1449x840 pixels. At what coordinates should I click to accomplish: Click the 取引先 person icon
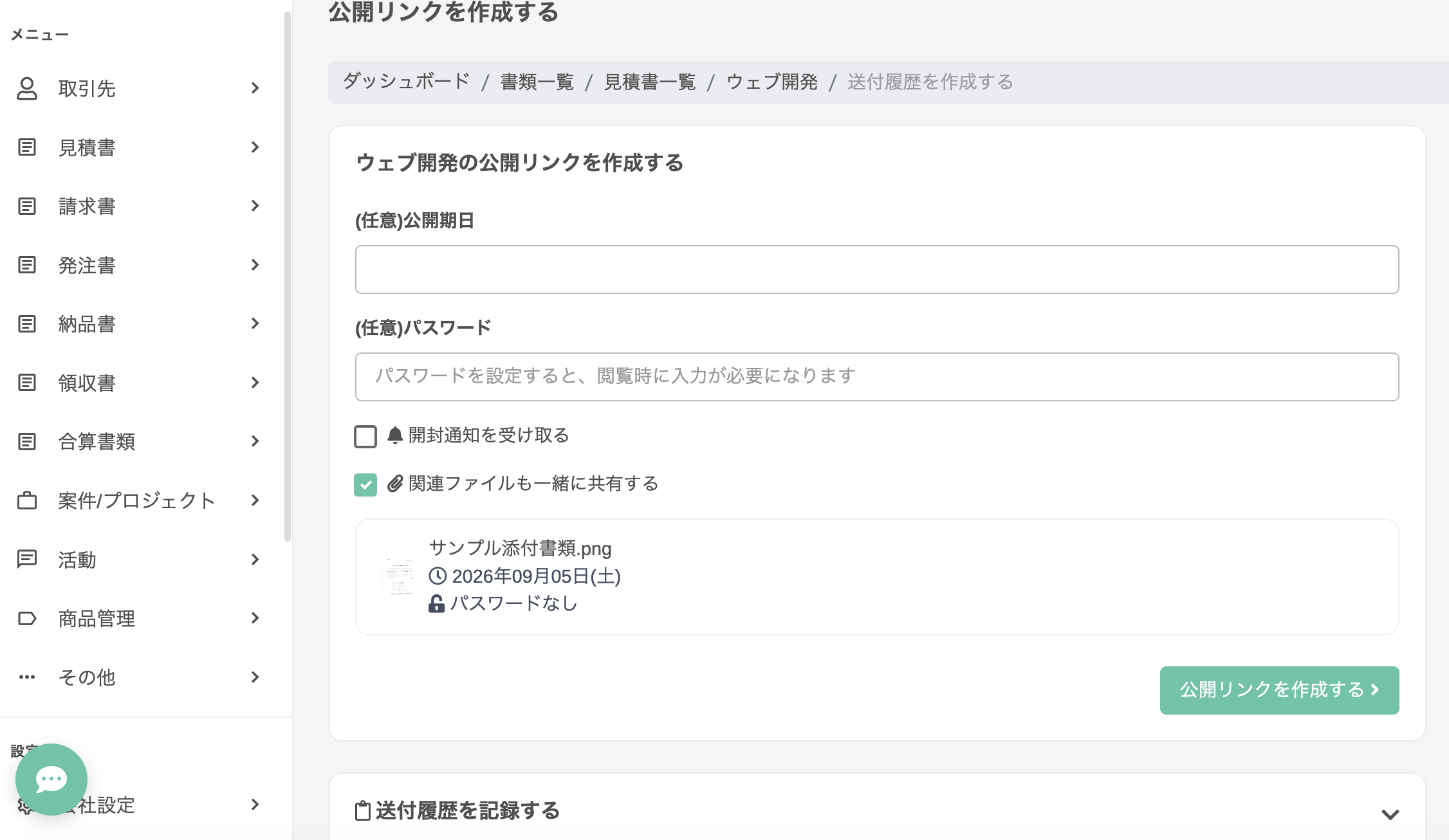click(26, 88)
